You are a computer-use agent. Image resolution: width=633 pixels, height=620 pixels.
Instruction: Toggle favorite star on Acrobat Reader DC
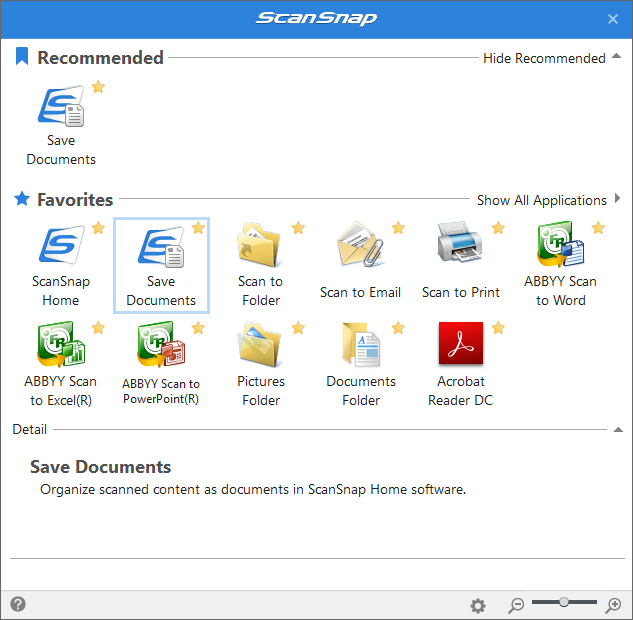[x=499, y=328]
